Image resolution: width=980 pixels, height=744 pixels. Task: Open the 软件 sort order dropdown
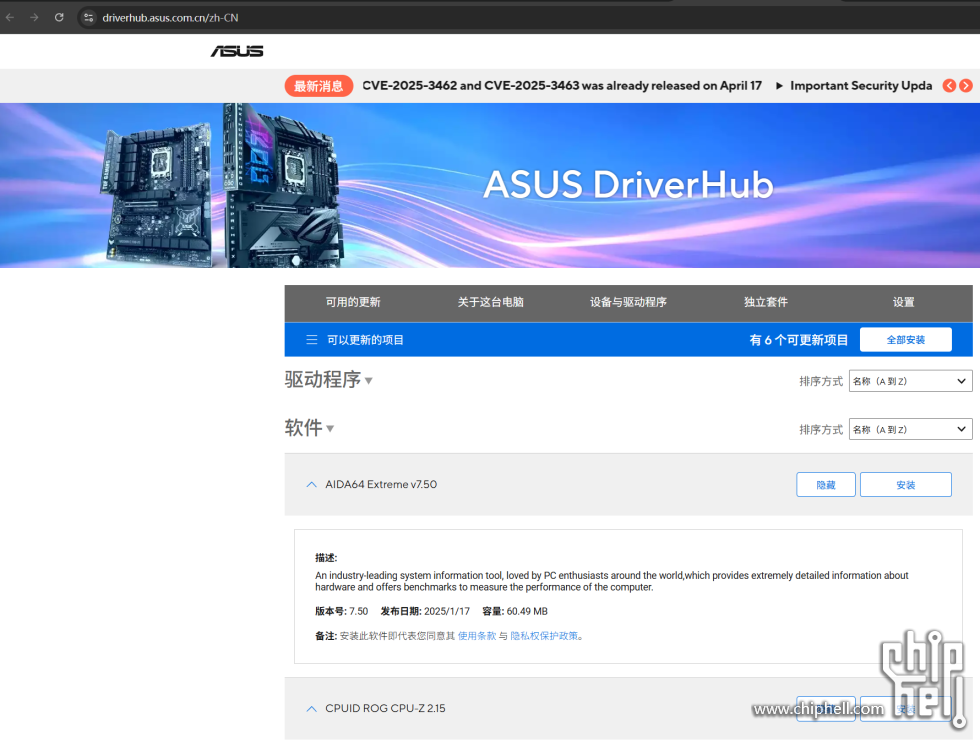pos(910,430)
